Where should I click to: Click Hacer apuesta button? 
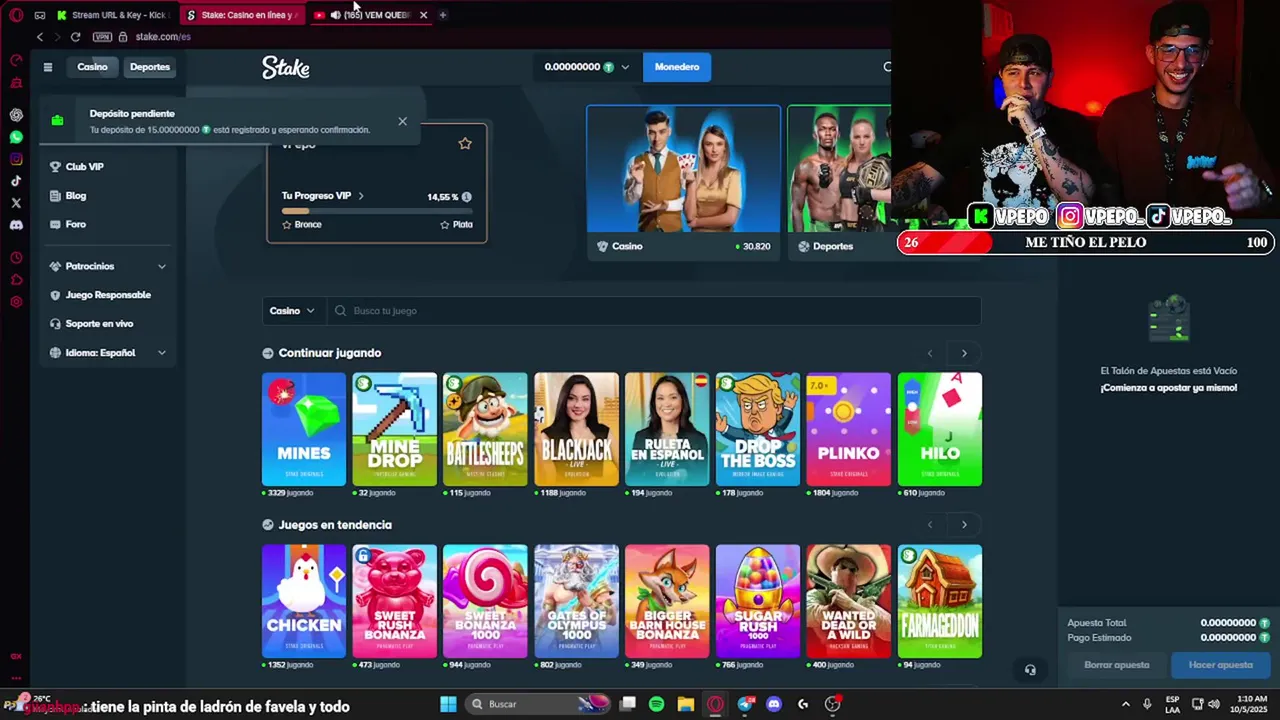pyautogui.click(x=1220, y=665)
